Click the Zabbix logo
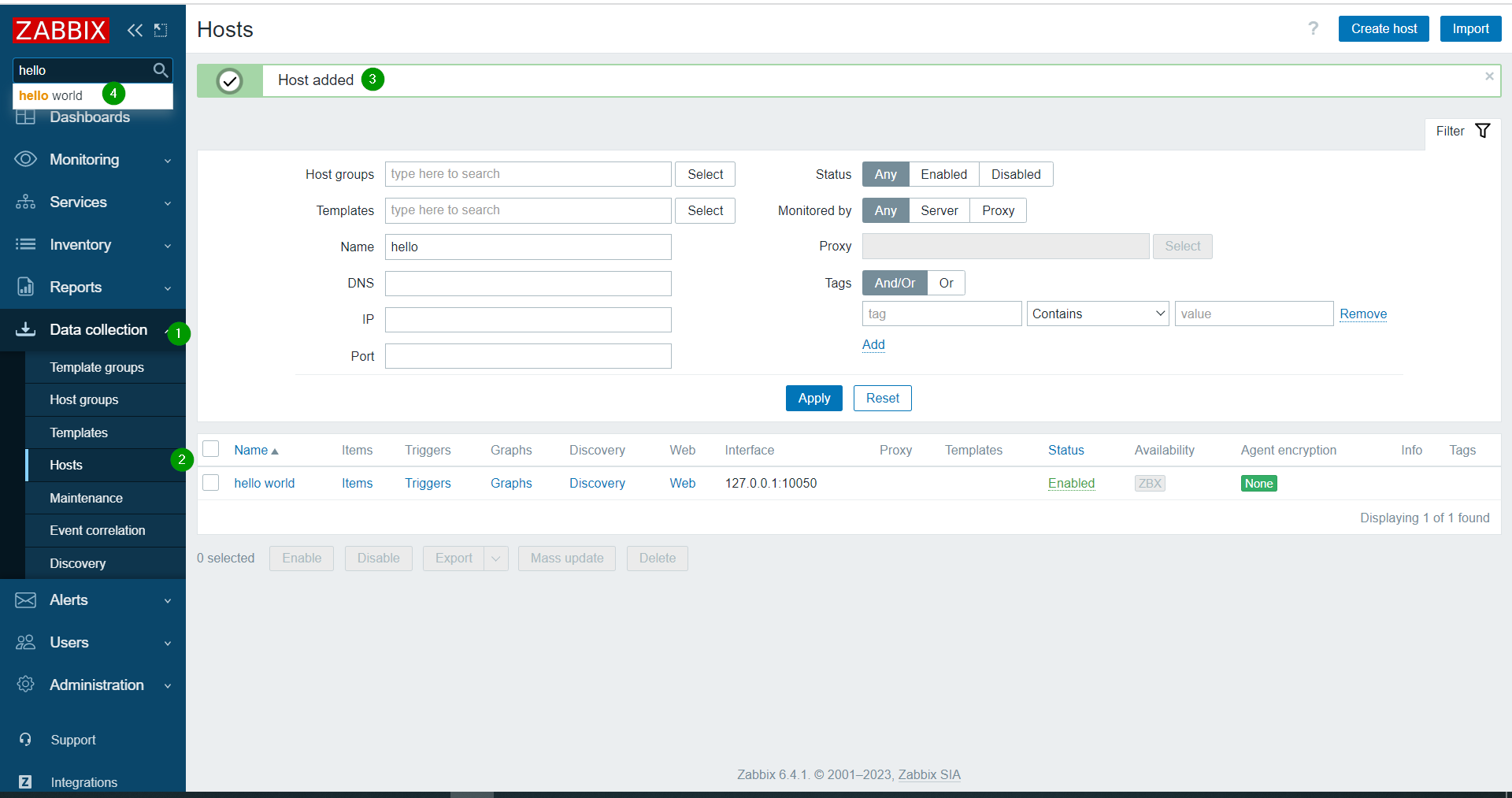 pos(61,30)
